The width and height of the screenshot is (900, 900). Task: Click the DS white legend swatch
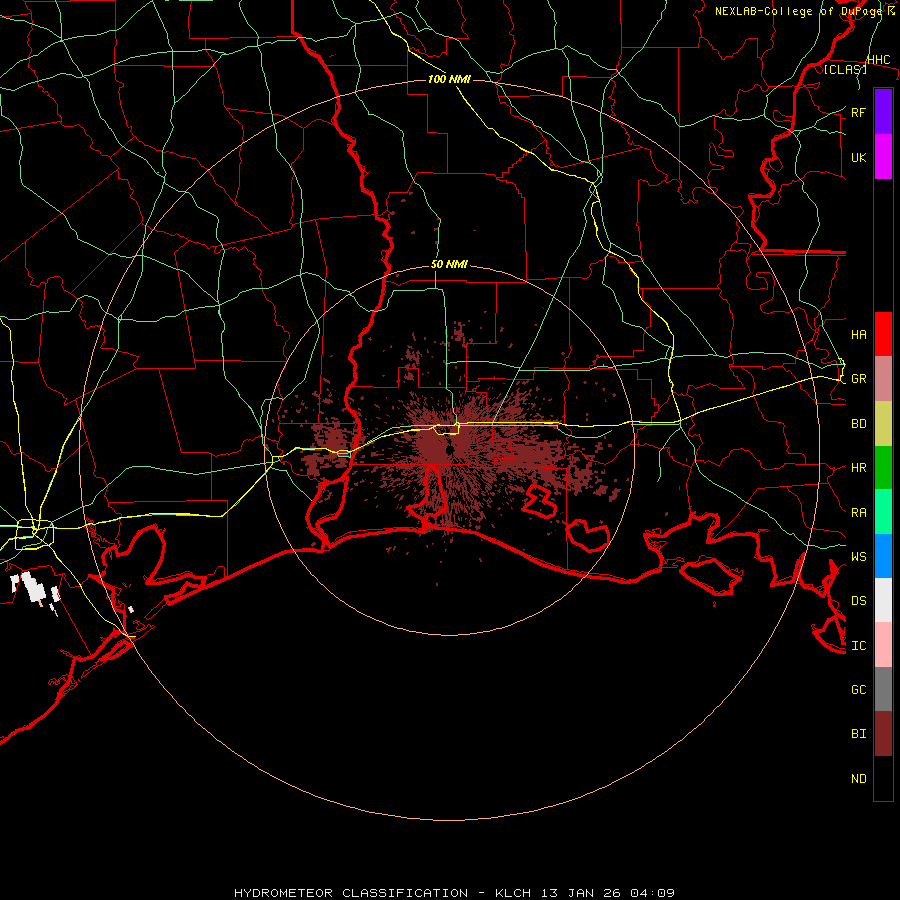[883, 600]
